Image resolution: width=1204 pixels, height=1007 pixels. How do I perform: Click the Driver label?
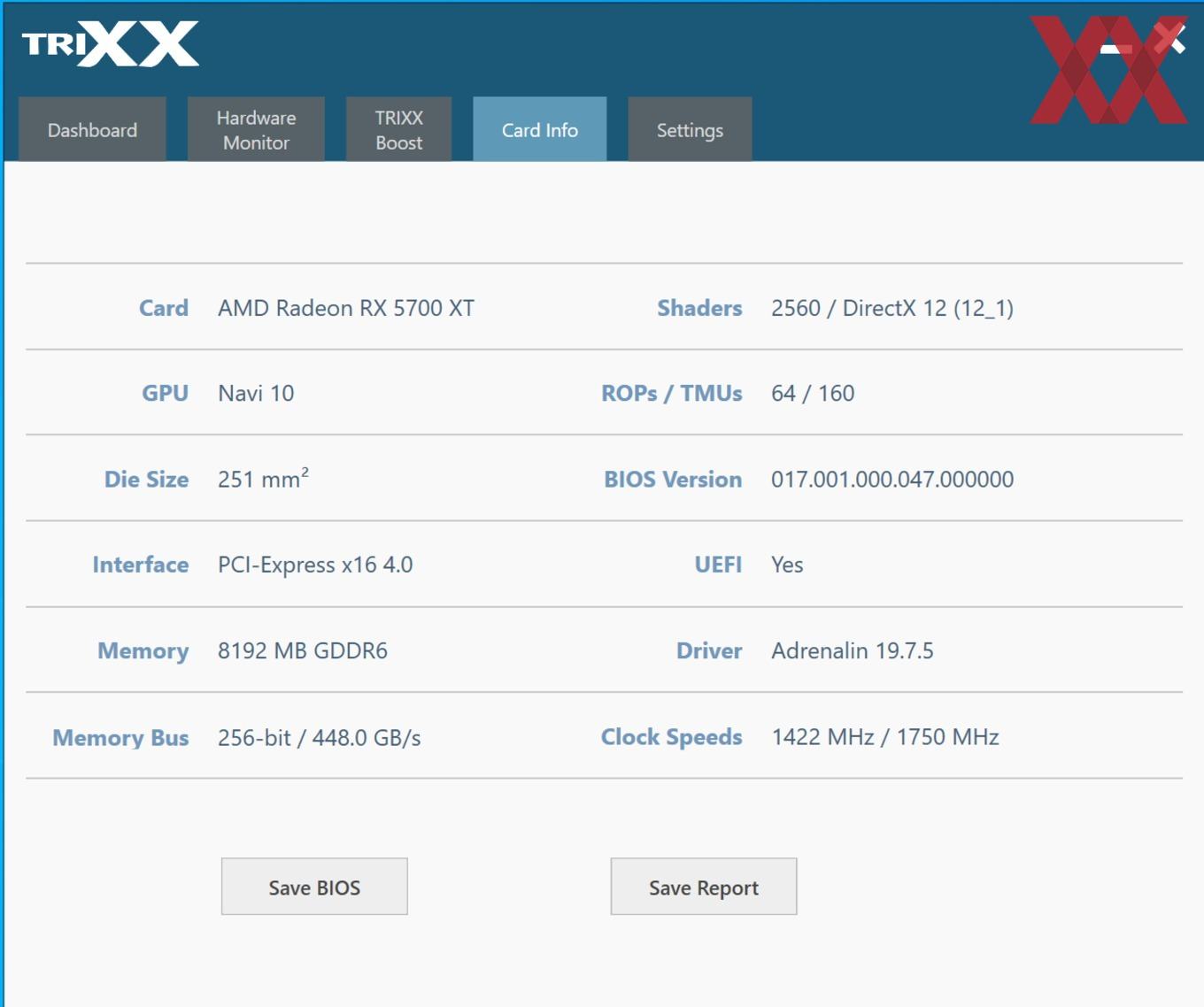coord(709,650)
